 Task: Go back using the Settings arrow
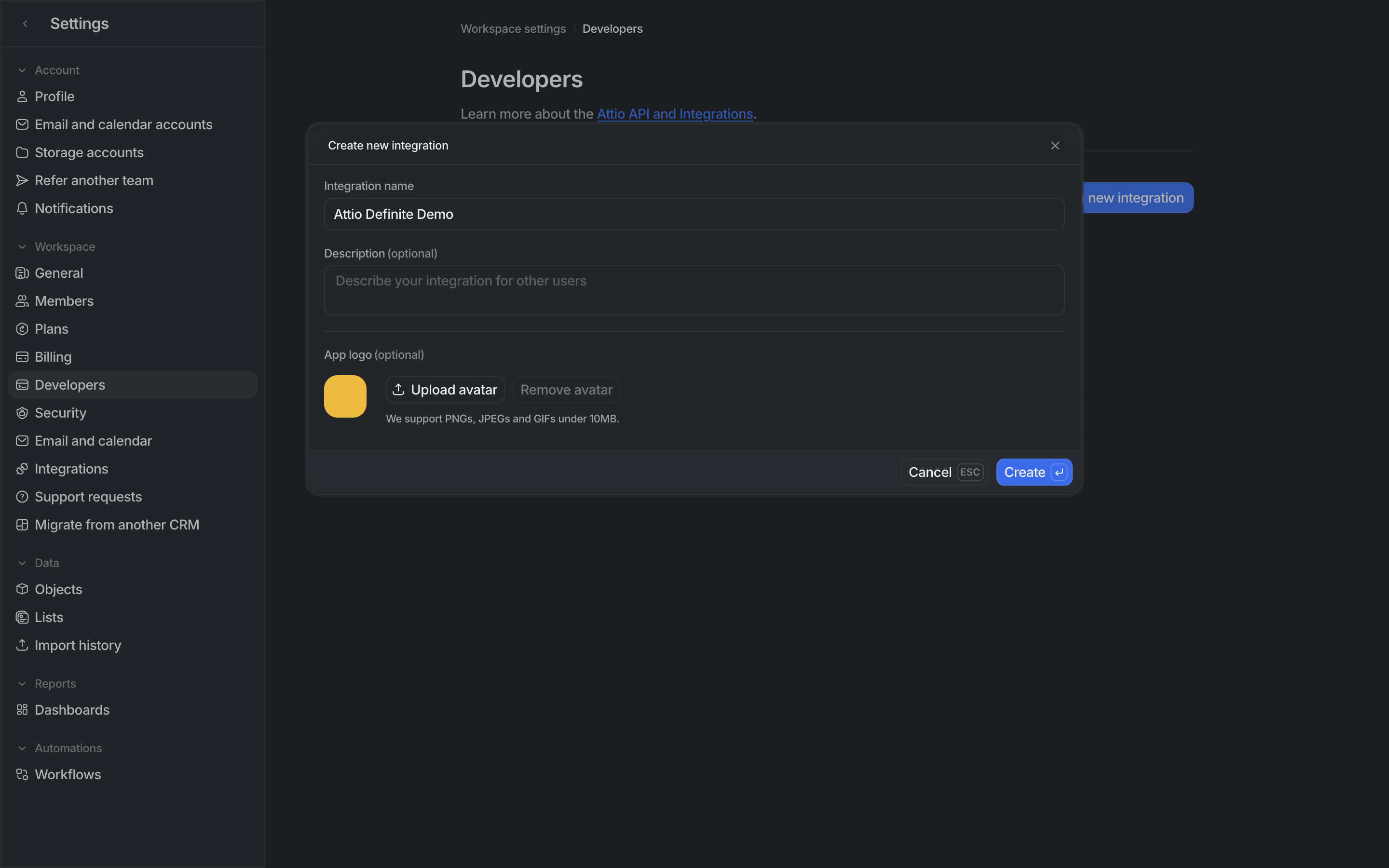click(x=25, y=24)
